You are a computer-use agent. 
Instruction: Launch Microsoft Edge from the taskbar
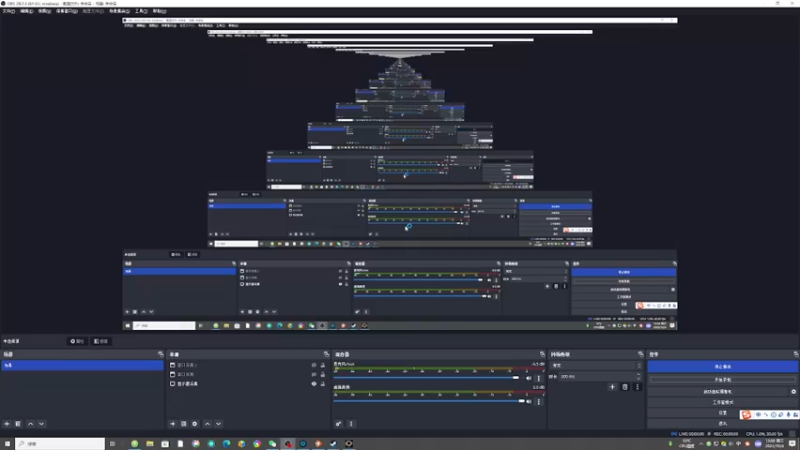[x=227, y=444]
